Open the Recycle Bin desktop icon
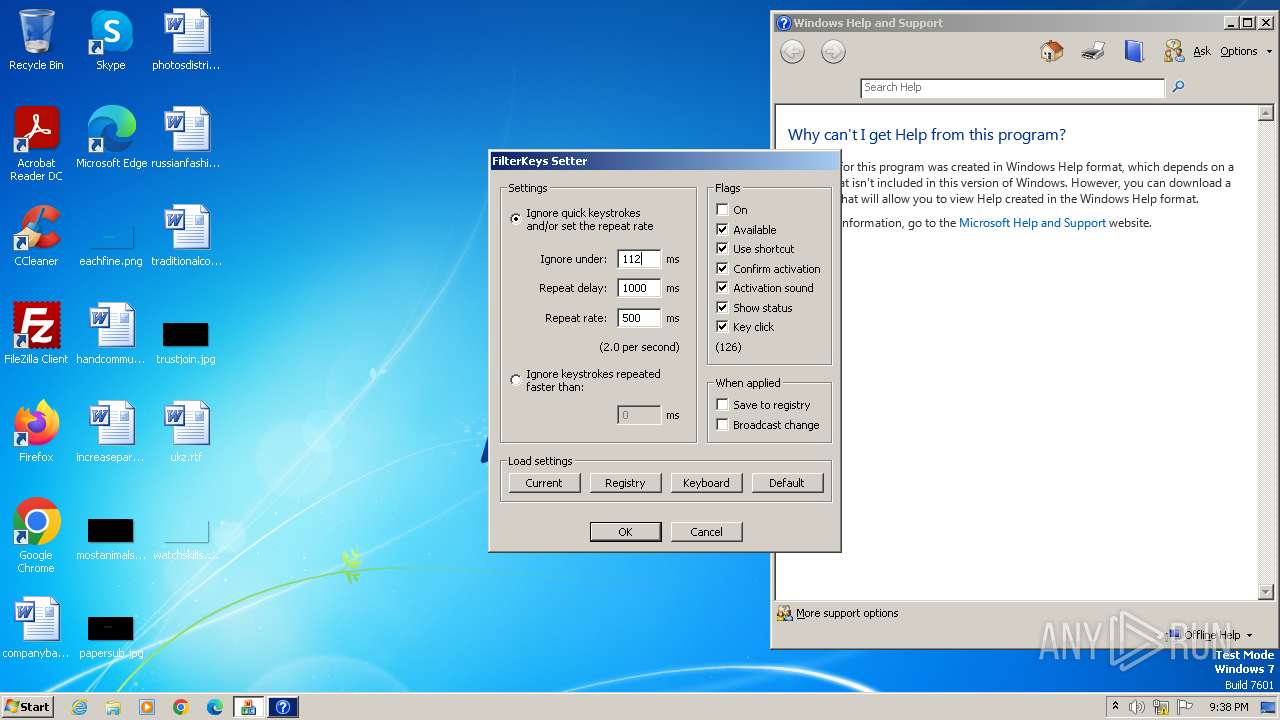Image resolution: width=1280 pixels, height=720 pixels. (x=36, y=40)
